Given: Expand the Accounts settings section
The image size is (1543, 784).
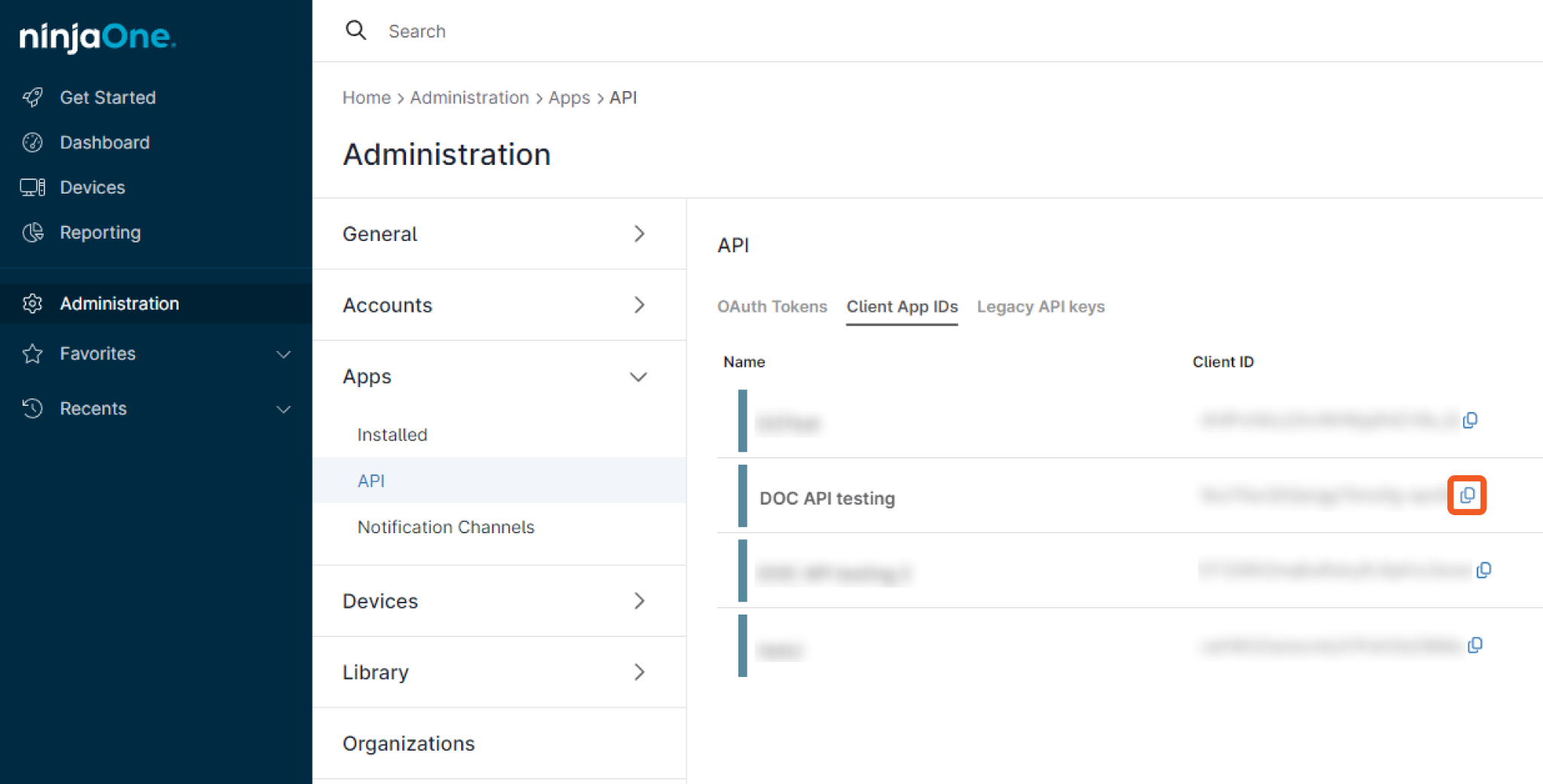Looking at the screenshot, I should coord(639,305).
